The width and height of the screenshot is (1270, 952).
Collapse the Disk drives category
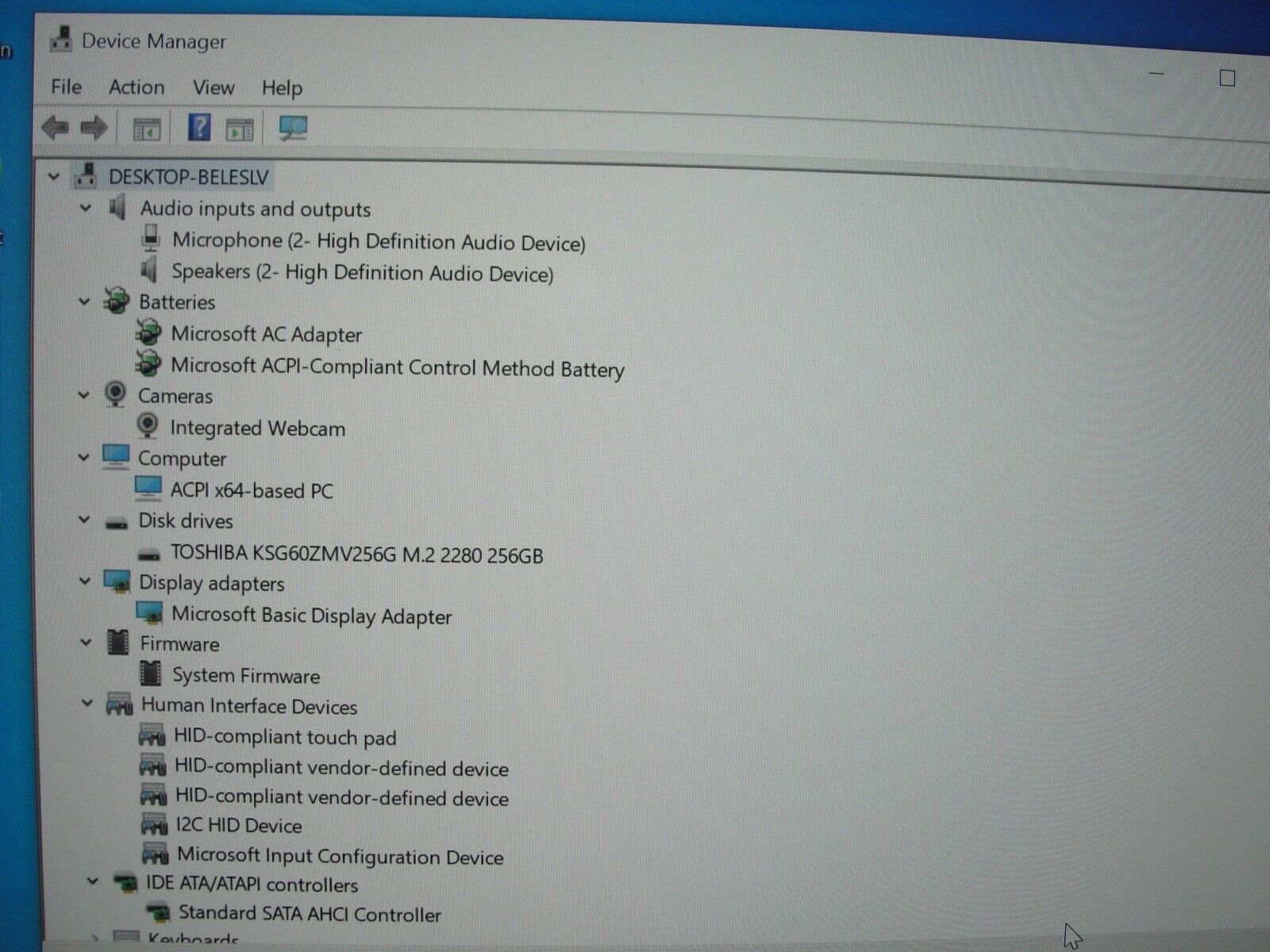coord(85,520)
